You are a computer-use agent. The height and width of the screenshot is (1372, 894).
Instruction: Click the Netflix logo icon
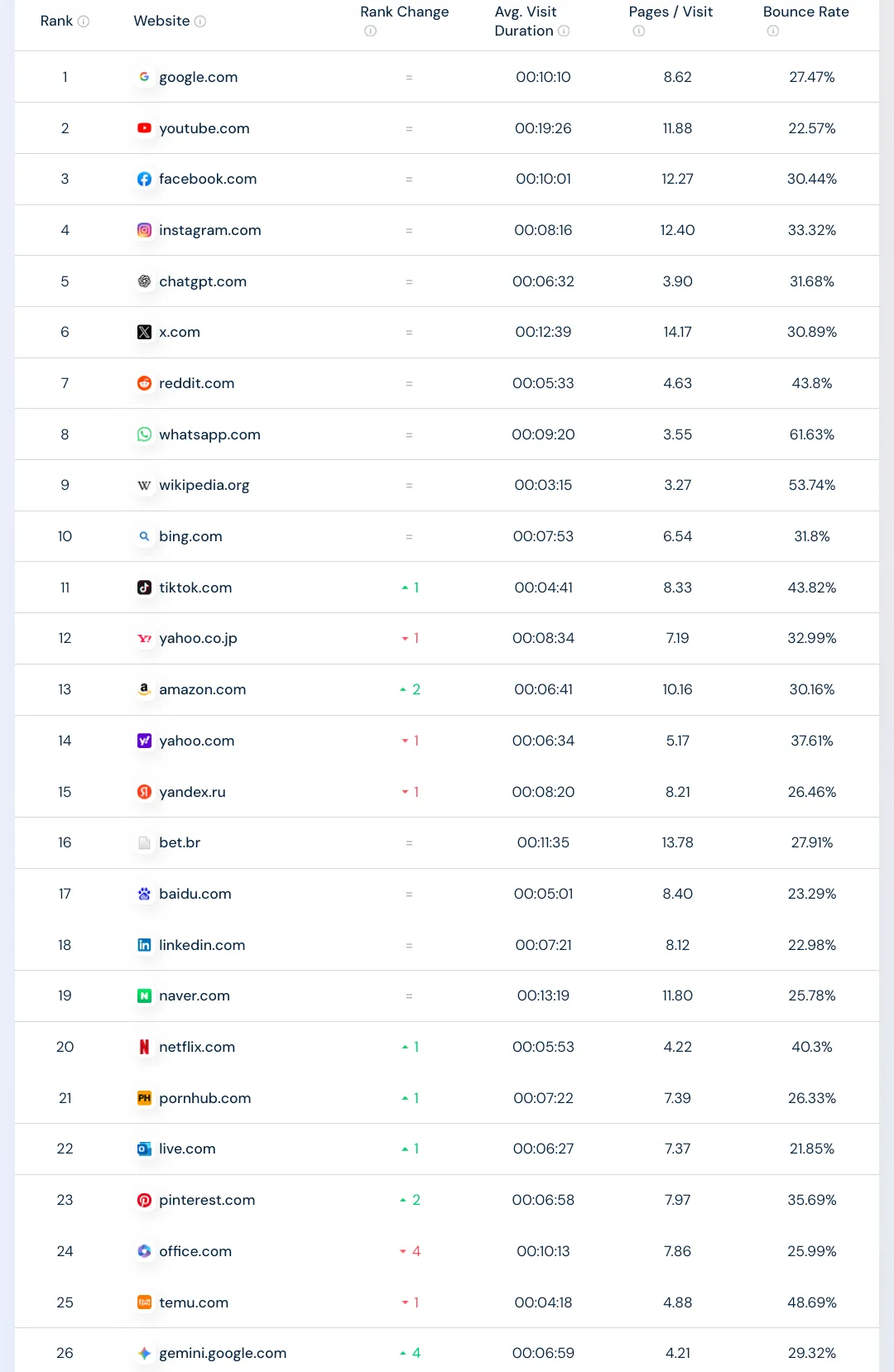point(144,1047)
